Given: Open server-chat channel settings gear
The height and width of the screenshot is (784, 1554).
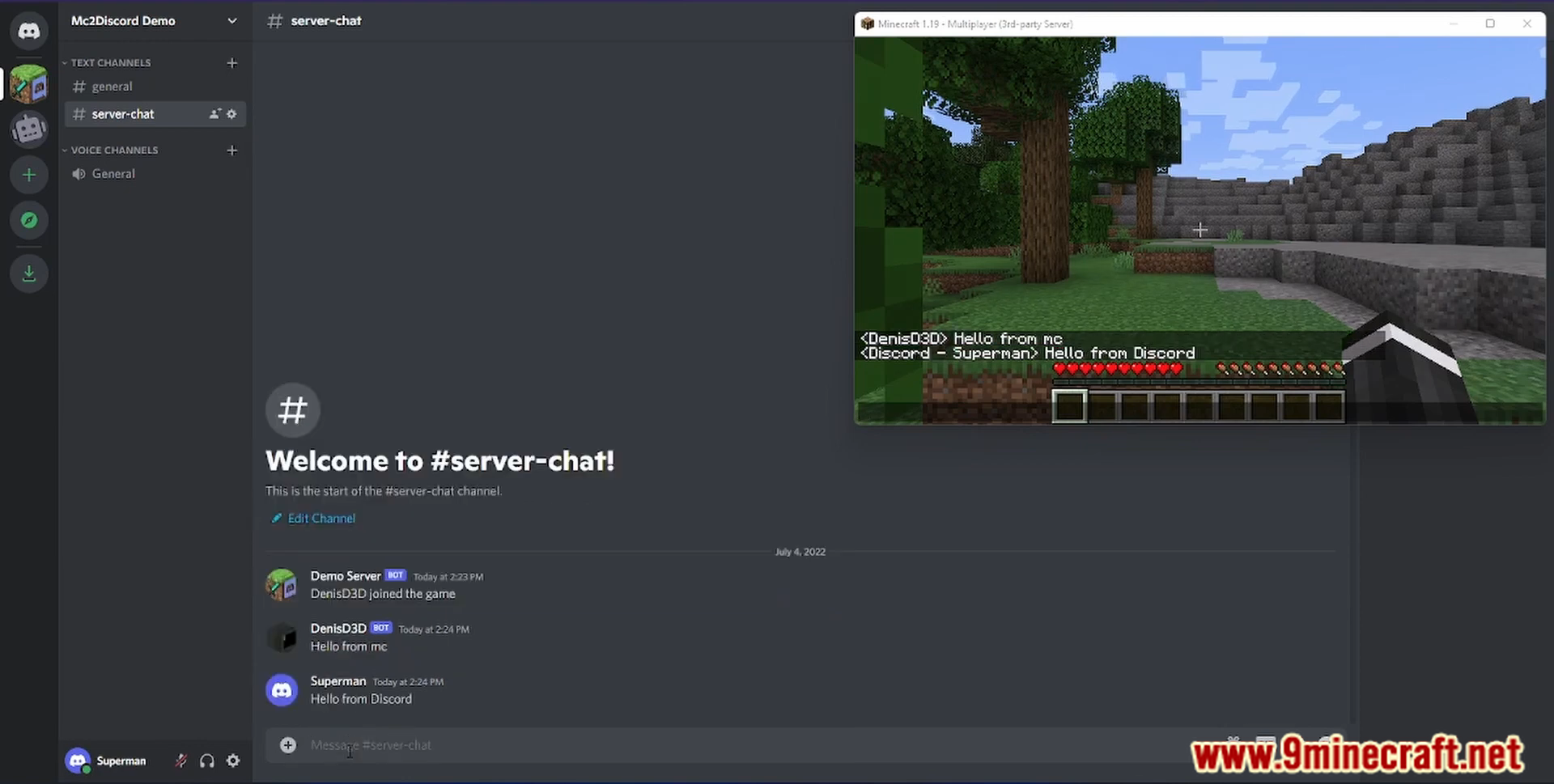Looking at the screenshot, I should point(231,114).
